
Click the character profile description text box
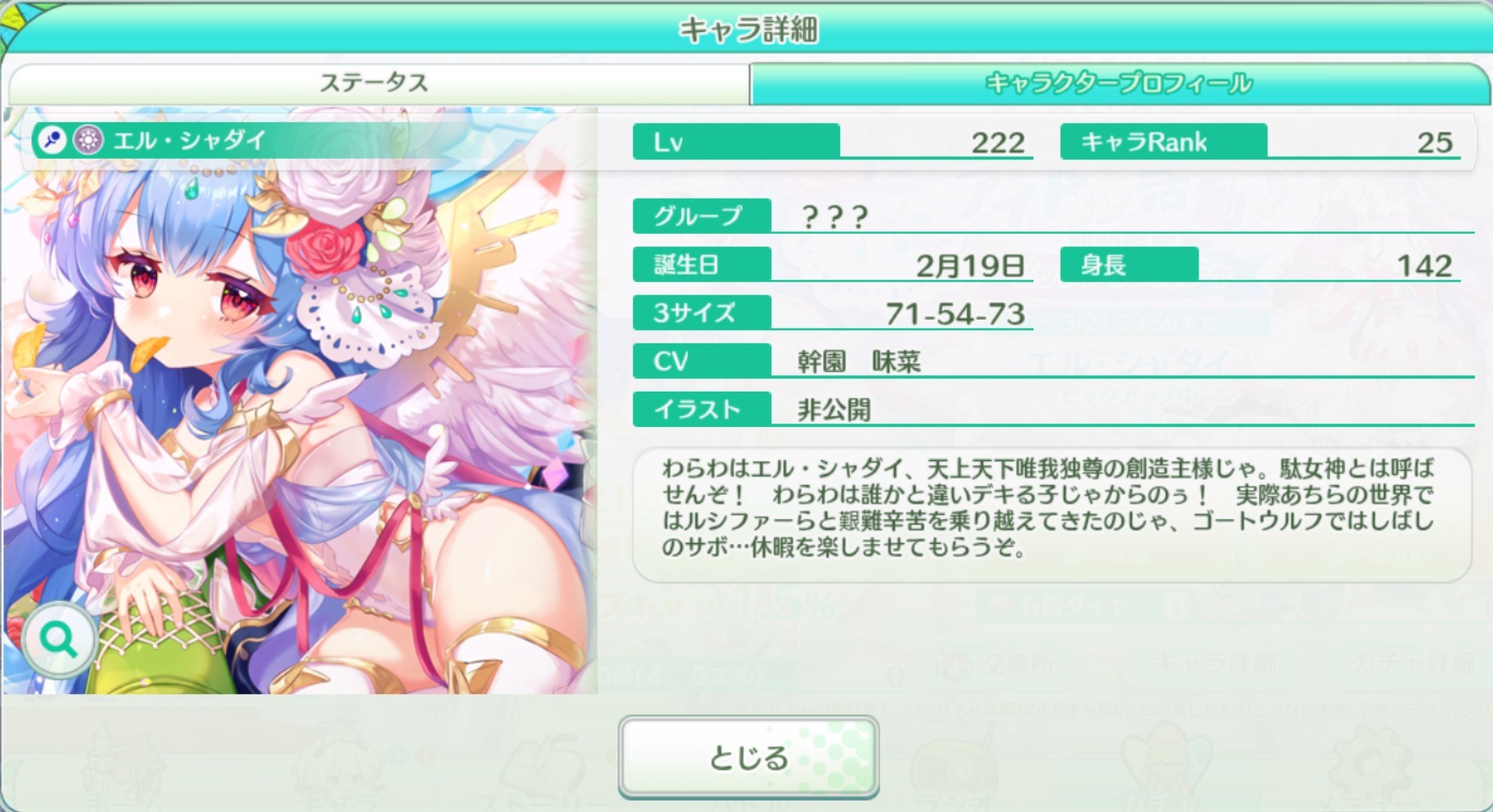1052,514
